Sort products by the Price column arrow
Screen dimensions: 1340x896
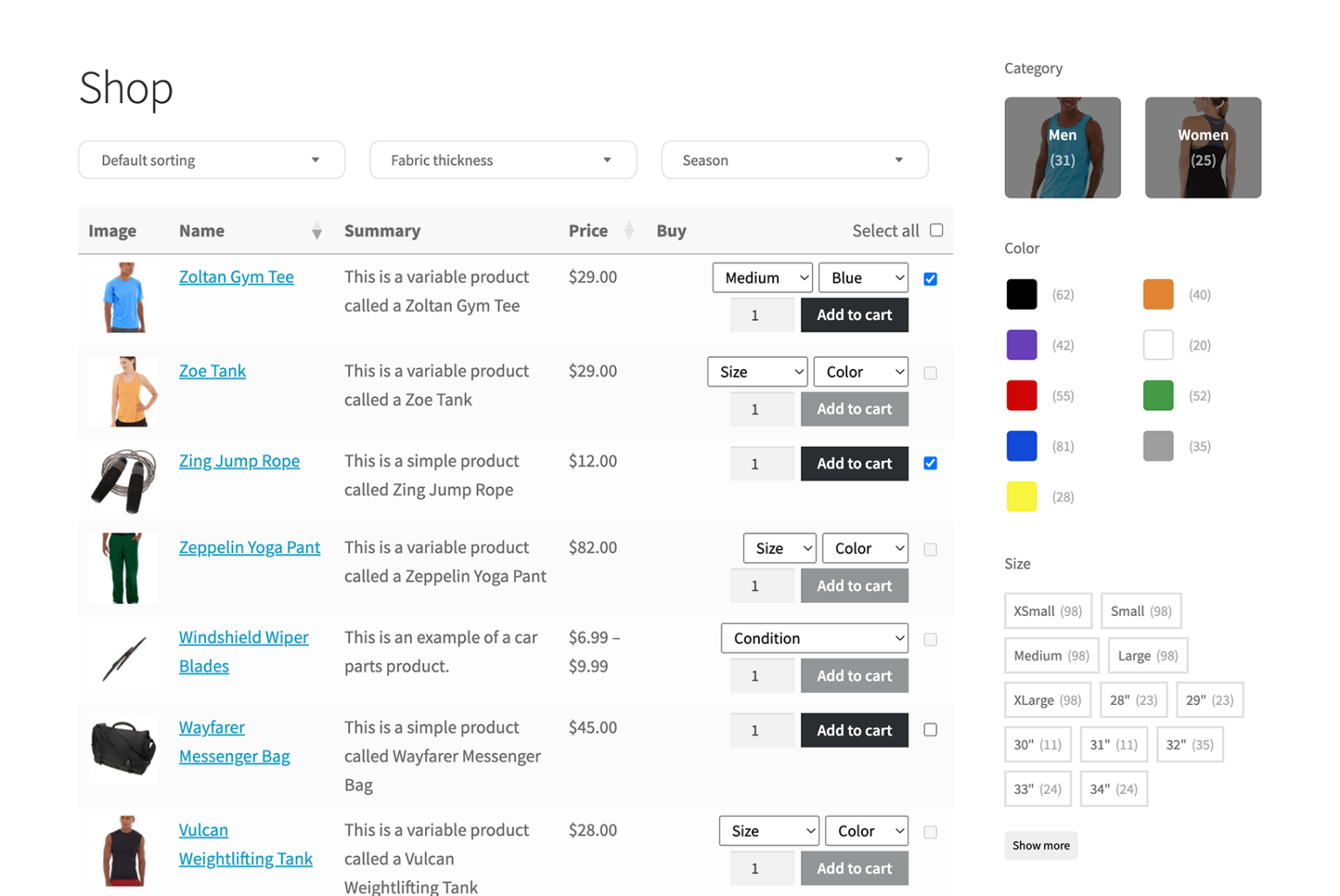(628, 230)
